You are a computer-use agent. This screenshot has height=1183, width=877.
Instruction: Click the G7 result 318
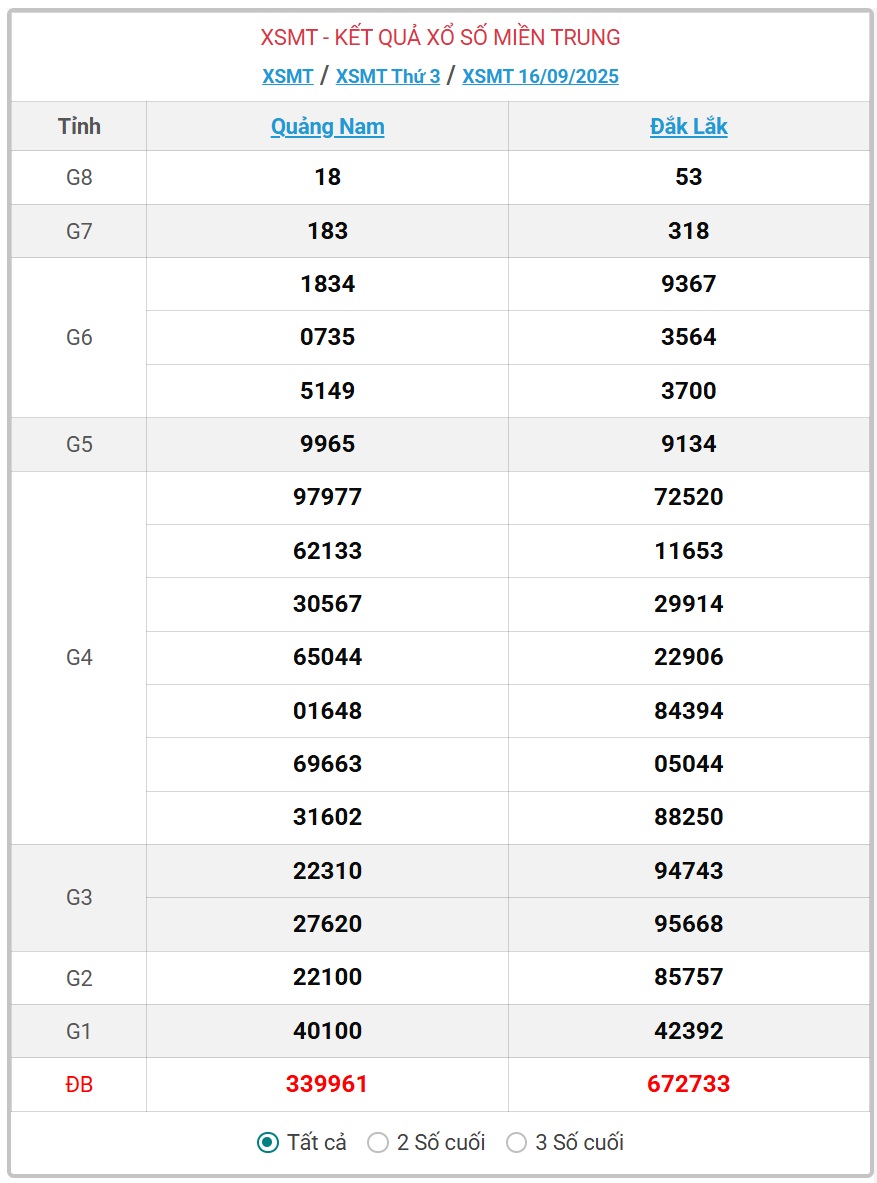click(688, 230)
